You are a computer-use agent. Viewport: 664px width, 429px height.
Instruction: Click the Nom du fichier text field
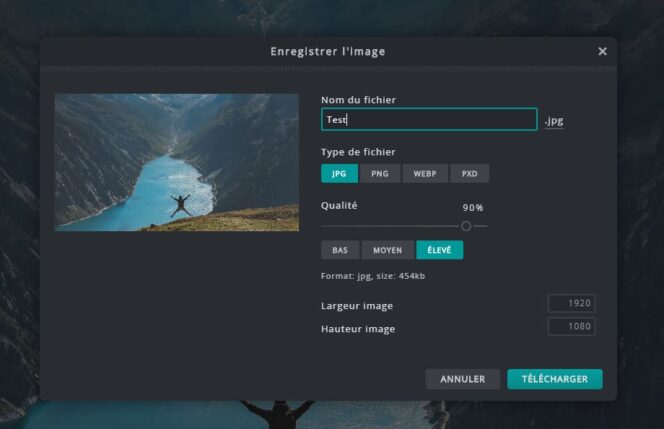coord(429,119)
